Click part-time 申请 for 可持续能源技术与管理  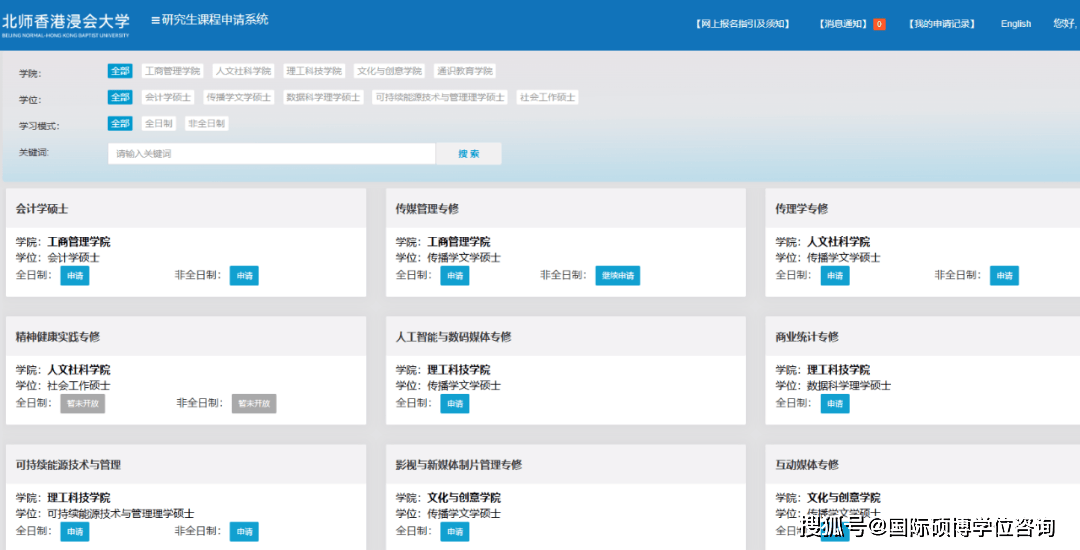244,531
